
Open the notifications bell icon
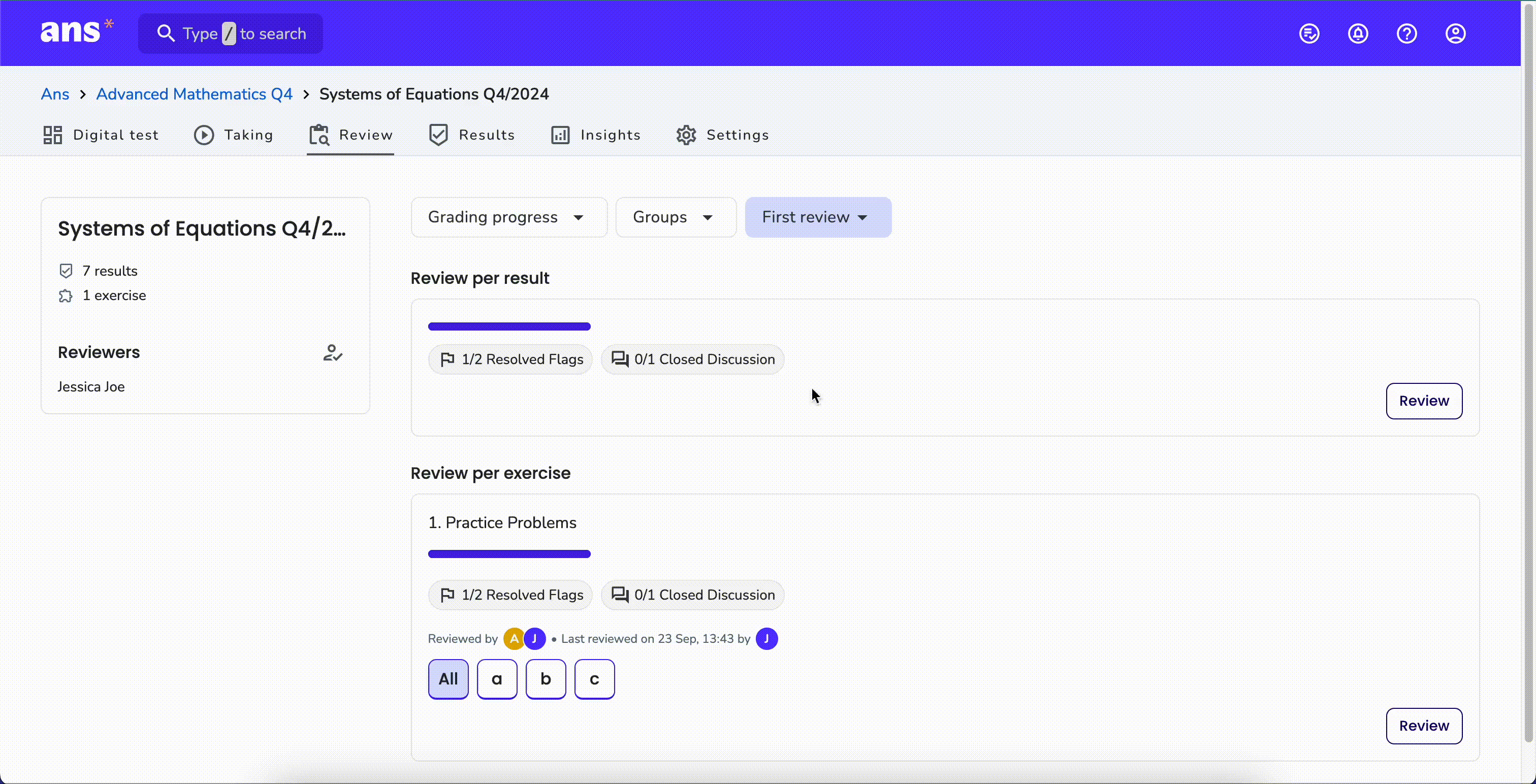[1358, 34]
